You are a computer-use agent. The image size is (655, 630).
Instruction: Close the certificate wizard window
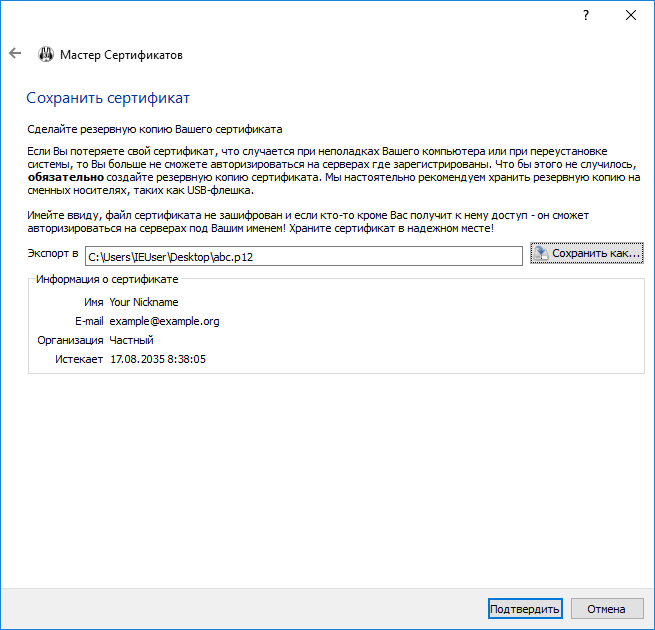click(631, 15)
